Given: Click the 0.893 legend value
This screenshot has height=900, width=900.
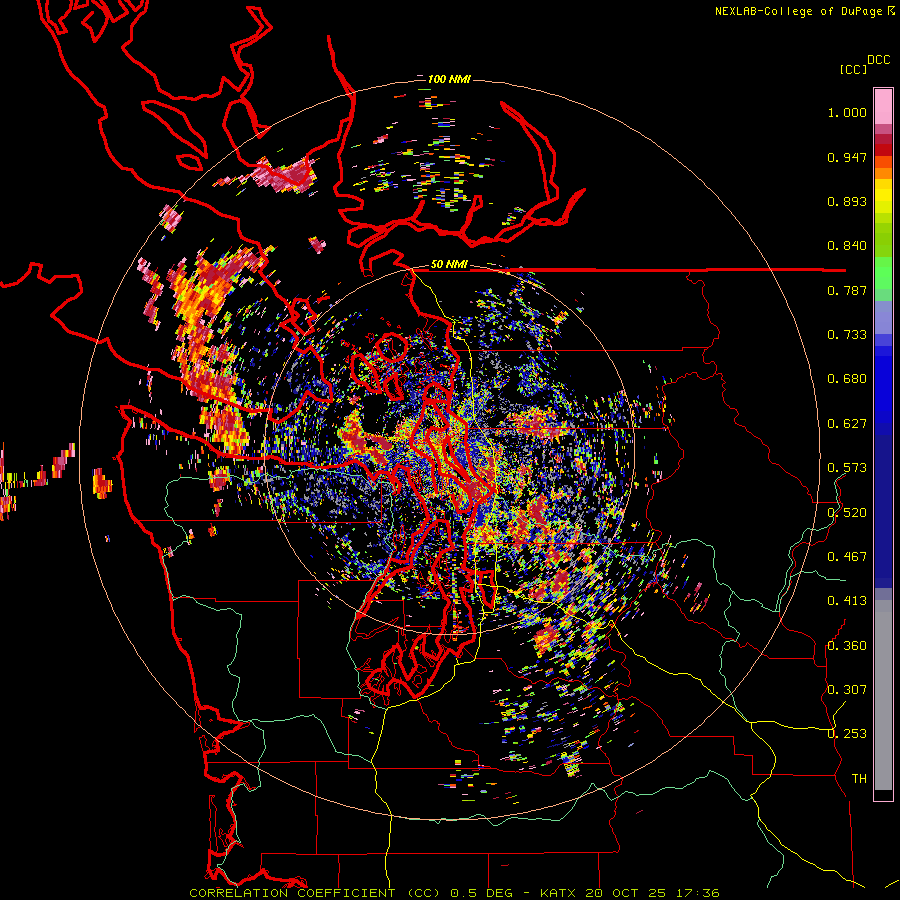Looking at the screenshot, I should (847, 201).
